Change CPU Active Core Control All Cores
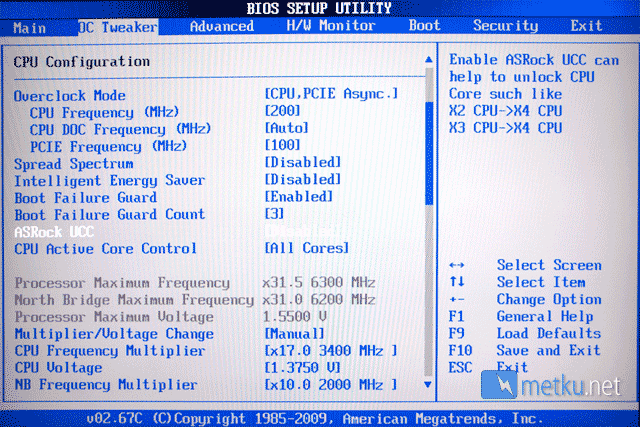This screenshot has height=427, width=640. [x=307, y=248]
